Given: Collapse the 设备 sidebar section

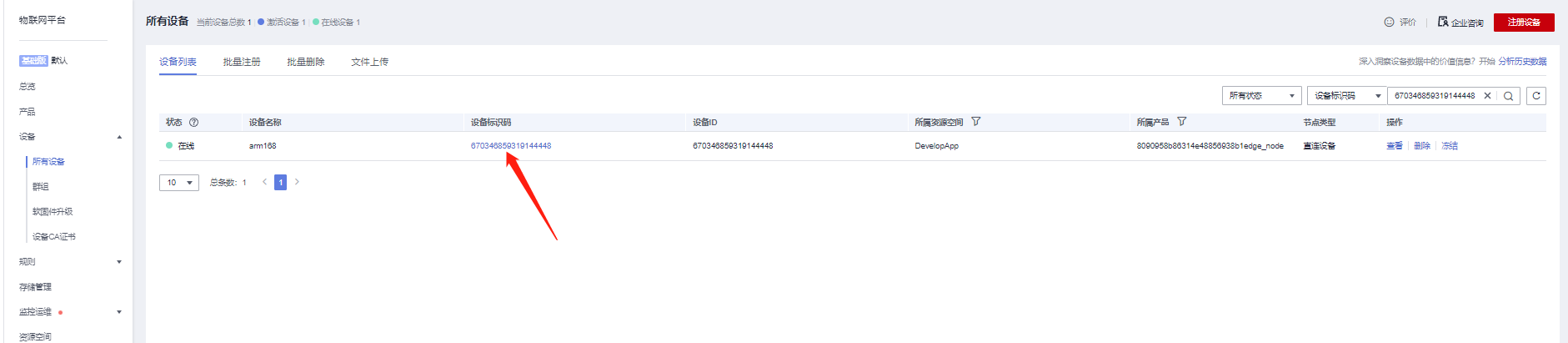Looking at the screenshot, I should (119, 137).
